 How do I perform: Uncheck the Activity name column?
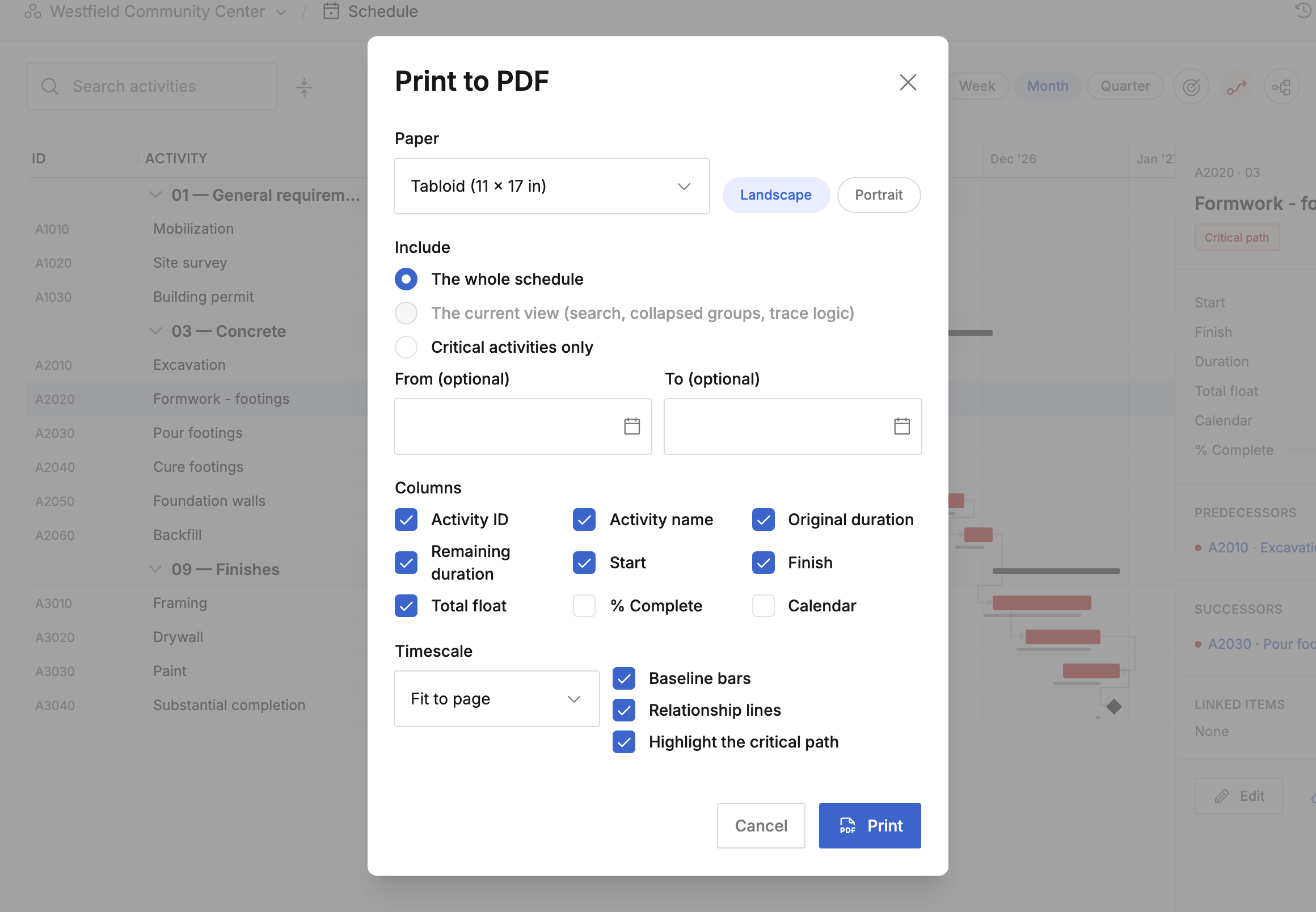584,520
